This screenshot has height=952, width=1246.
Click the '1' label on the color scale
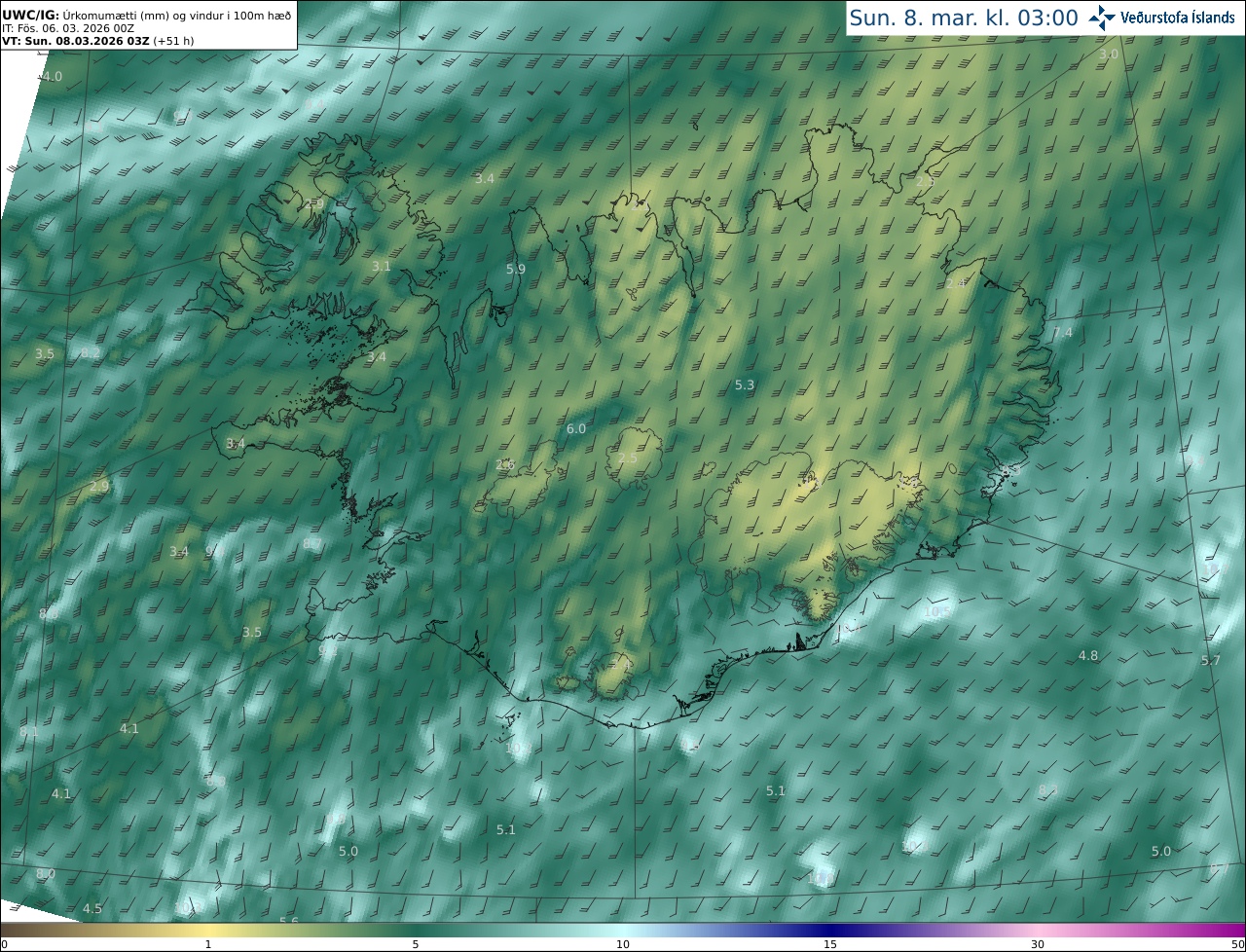tap(207, 944)
